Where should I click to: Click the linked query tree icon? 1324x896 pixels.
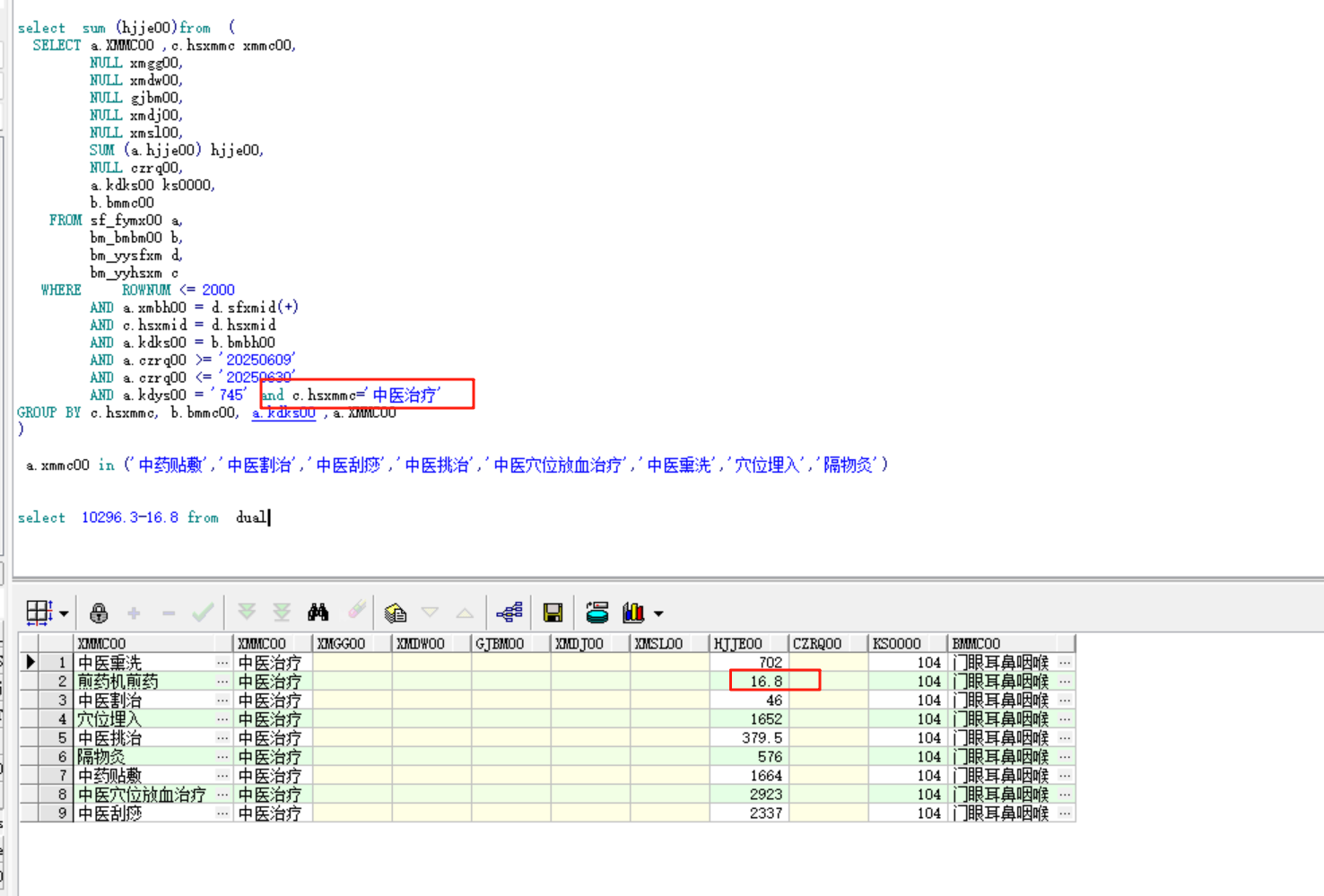[510, 613]
